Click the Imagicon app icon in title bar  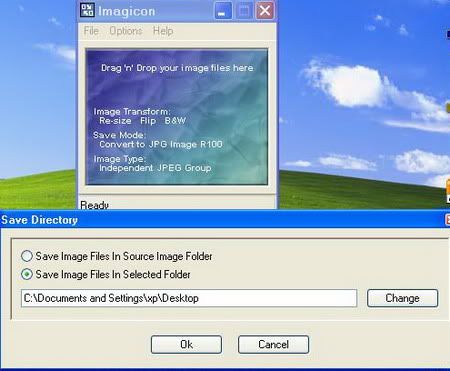[x=87, y=10]
